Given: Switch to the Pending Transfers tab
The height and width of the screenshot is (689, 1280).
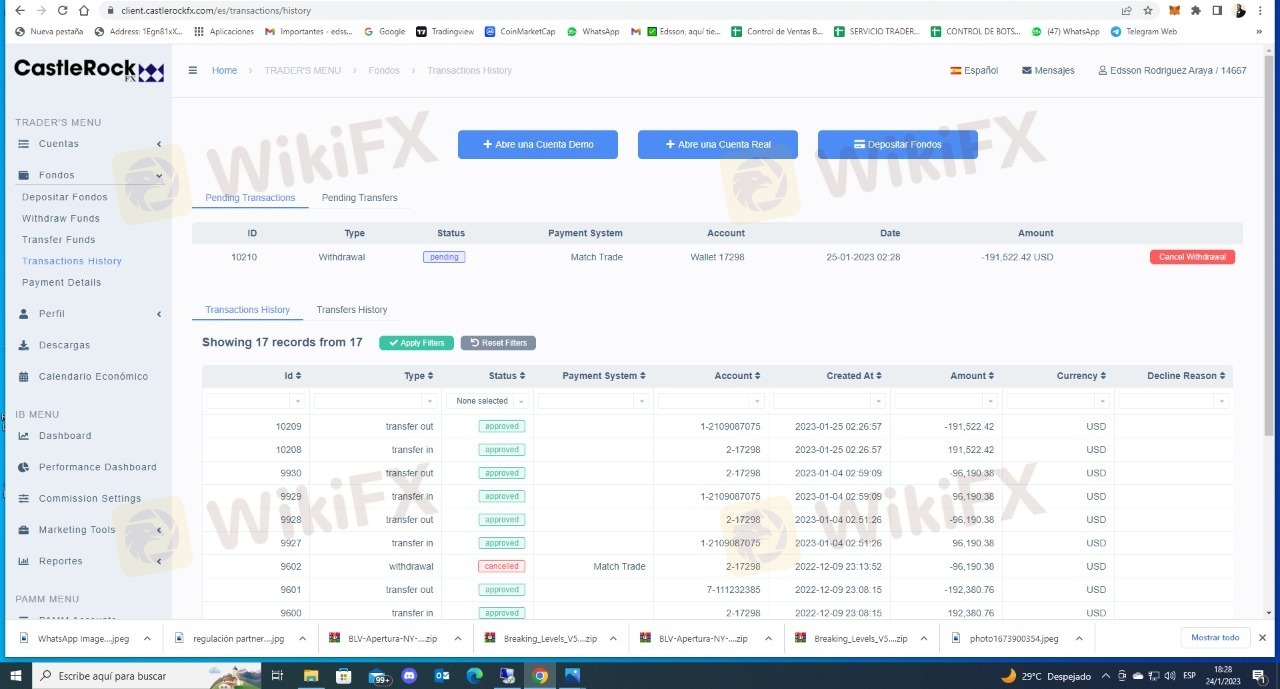Looking at the screenshot, I should click(x=359, y=198).
